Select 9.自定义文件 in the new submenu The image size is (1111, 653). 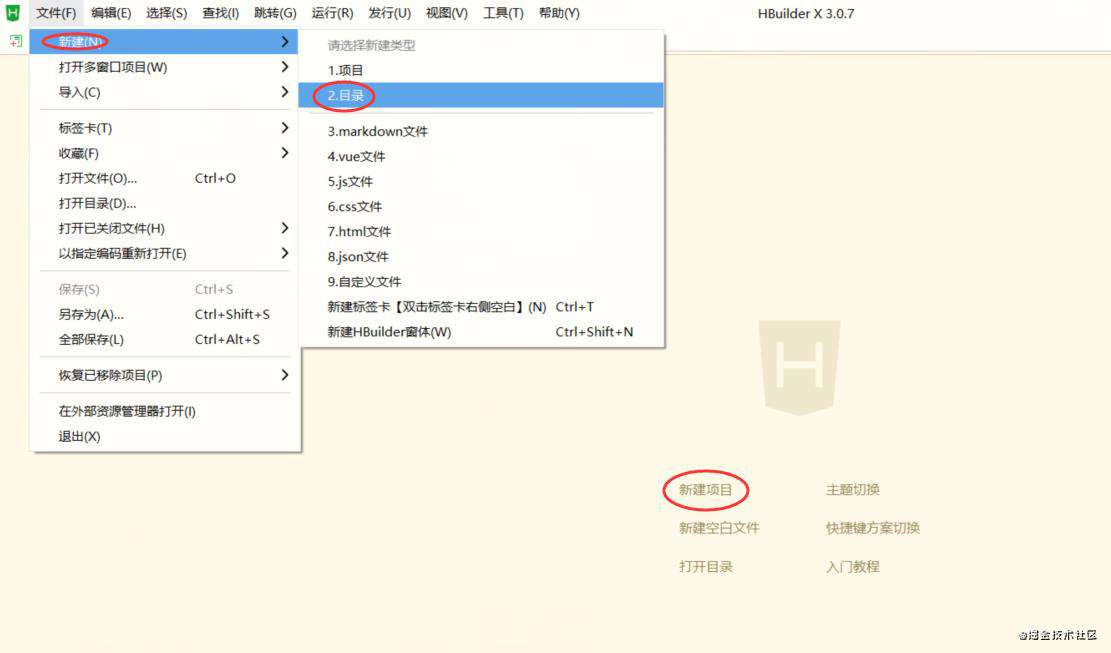pyautogui.click(x=481, y=282)
